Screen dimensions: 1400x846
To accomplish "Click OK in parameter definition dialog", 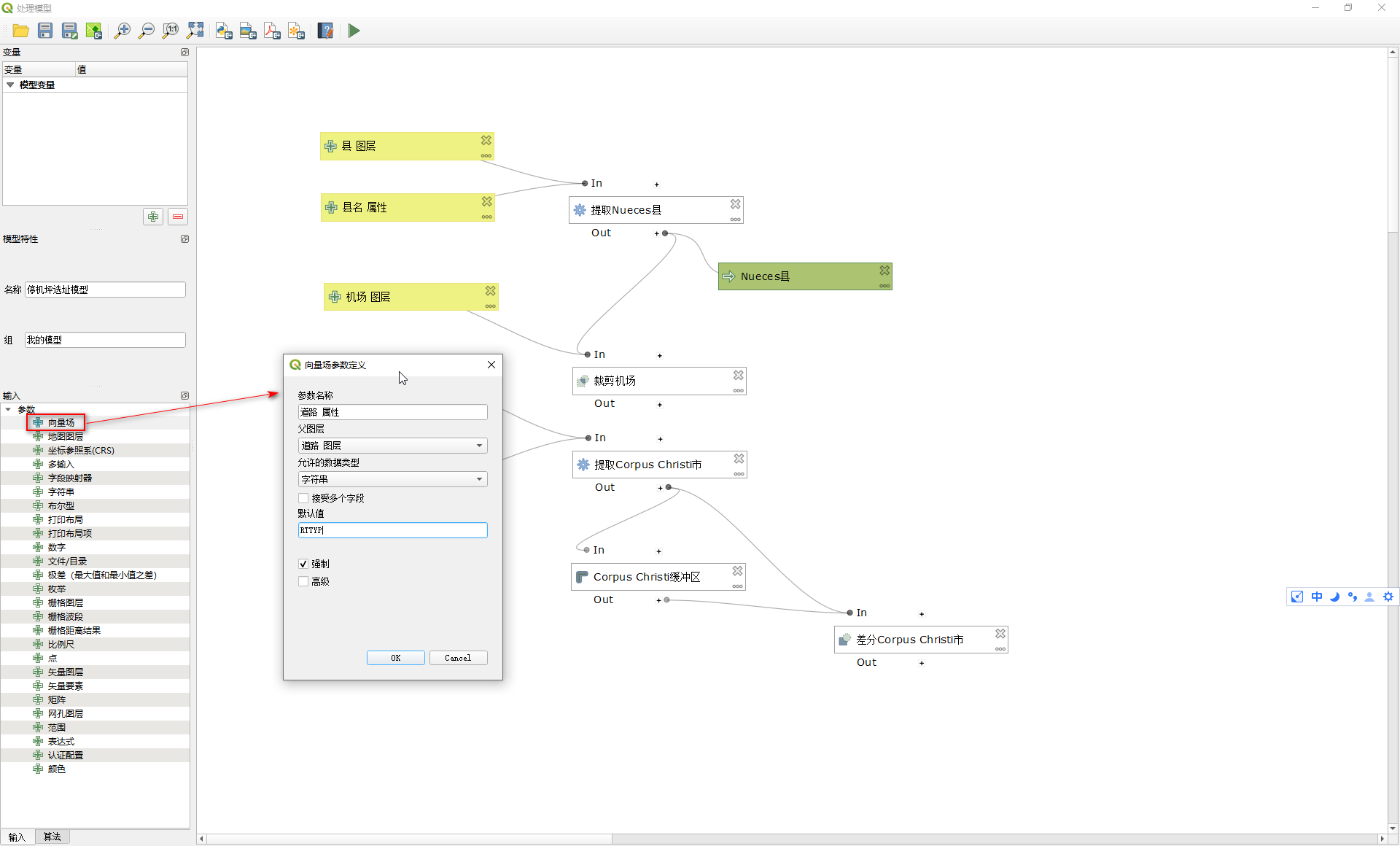I will 395,658.
